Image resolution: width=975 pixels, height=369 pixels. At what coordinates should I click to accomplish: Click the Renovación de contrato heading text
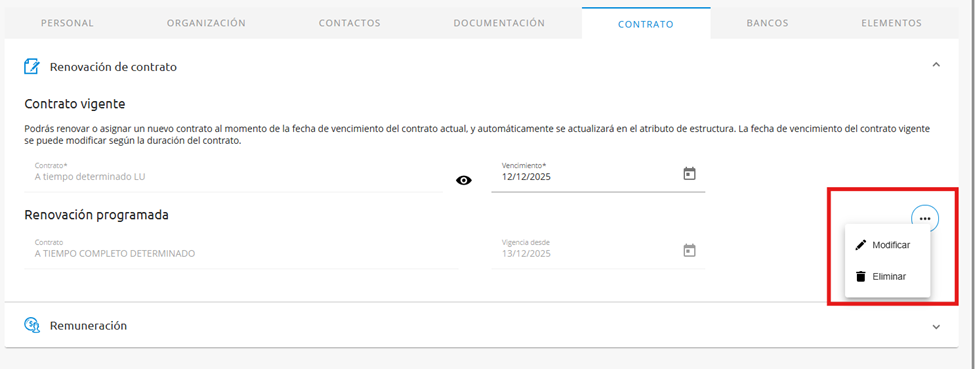click(x=113, y=67)
